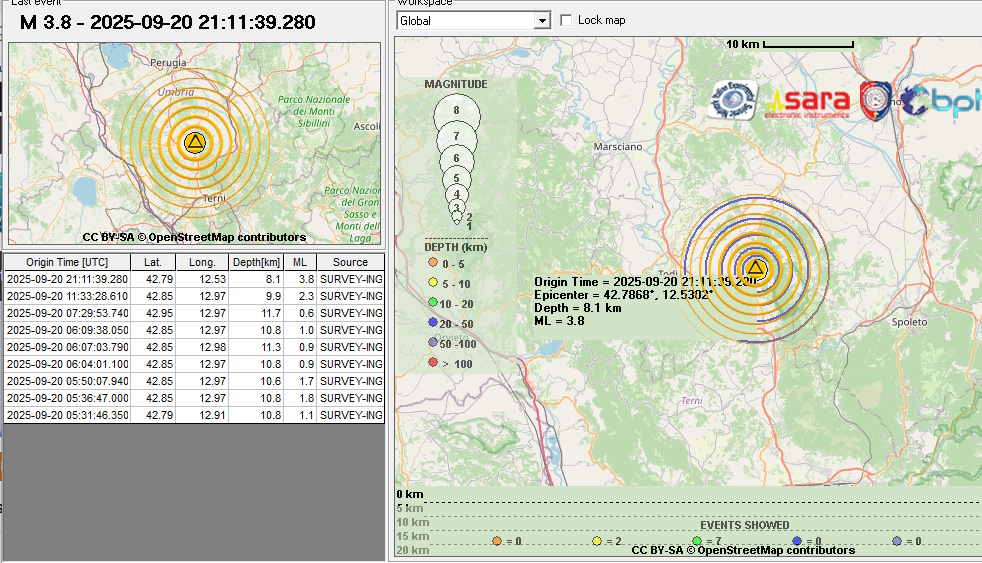Toggle the Lock map checkbox

[x=567, y=20]
